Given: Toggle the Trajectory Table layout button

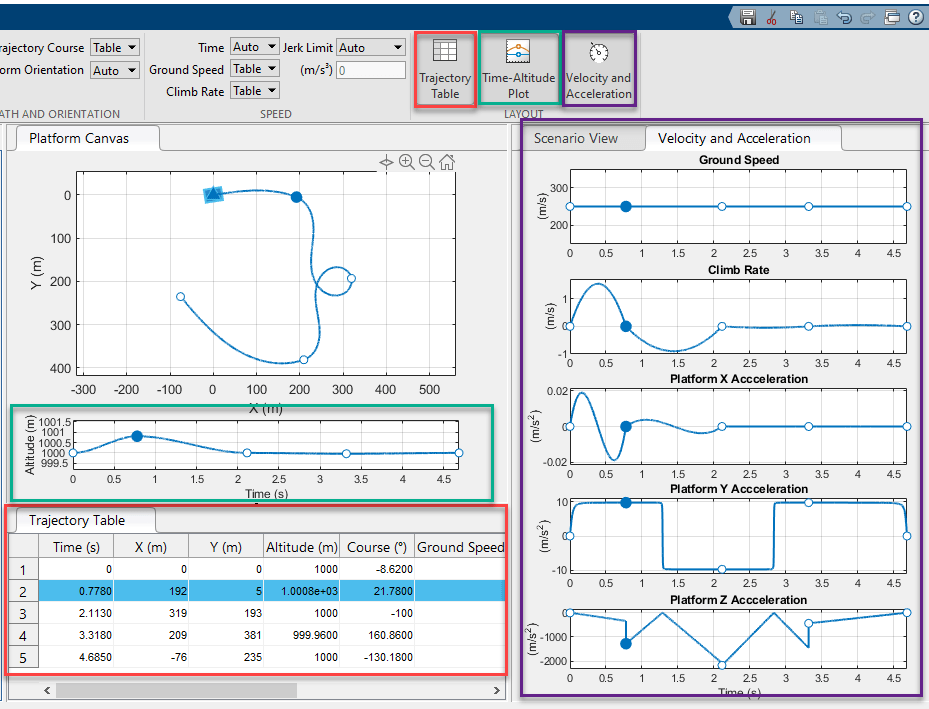Looking at the screenshot, I should tap(445, 69).
